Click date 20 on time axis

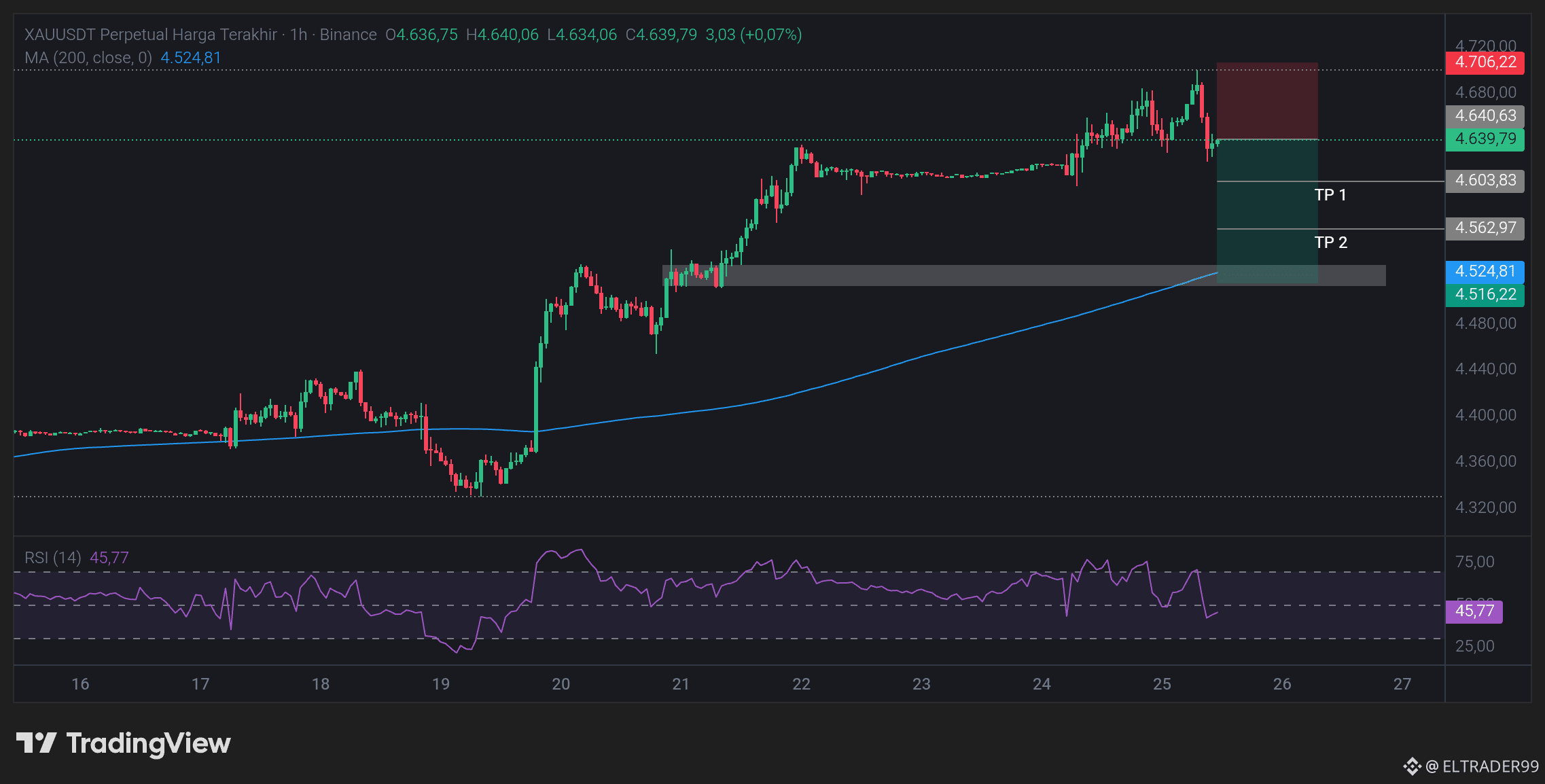[561, 684]
